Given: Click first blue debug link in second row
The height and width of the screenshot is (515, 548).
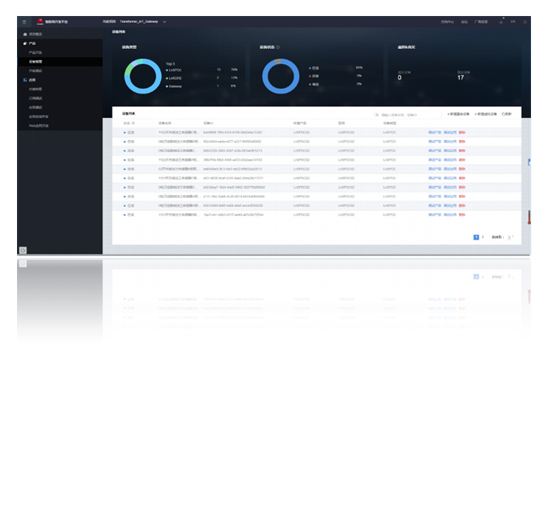Looking at the screenshot, I should [x=434, y=142].
